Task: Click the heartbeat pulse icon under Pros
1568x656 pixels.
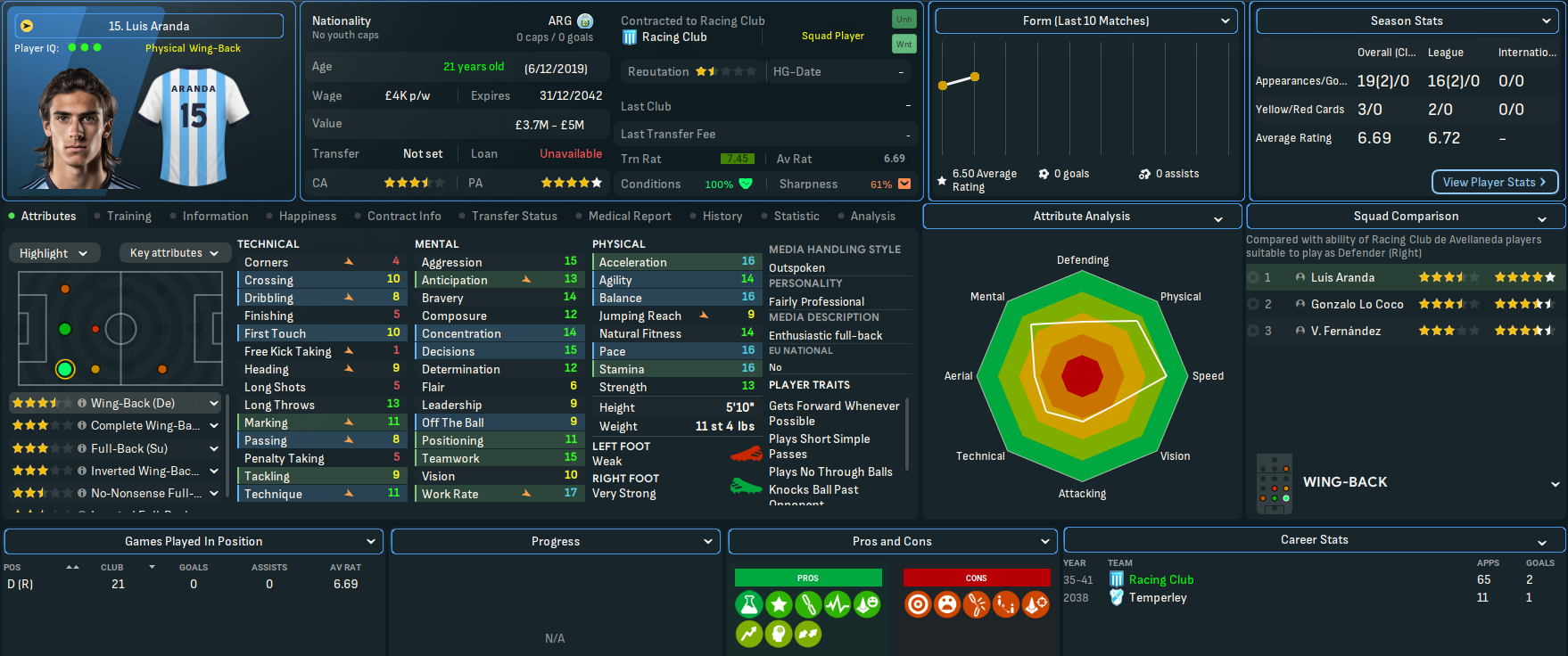Action: point(837,605)
